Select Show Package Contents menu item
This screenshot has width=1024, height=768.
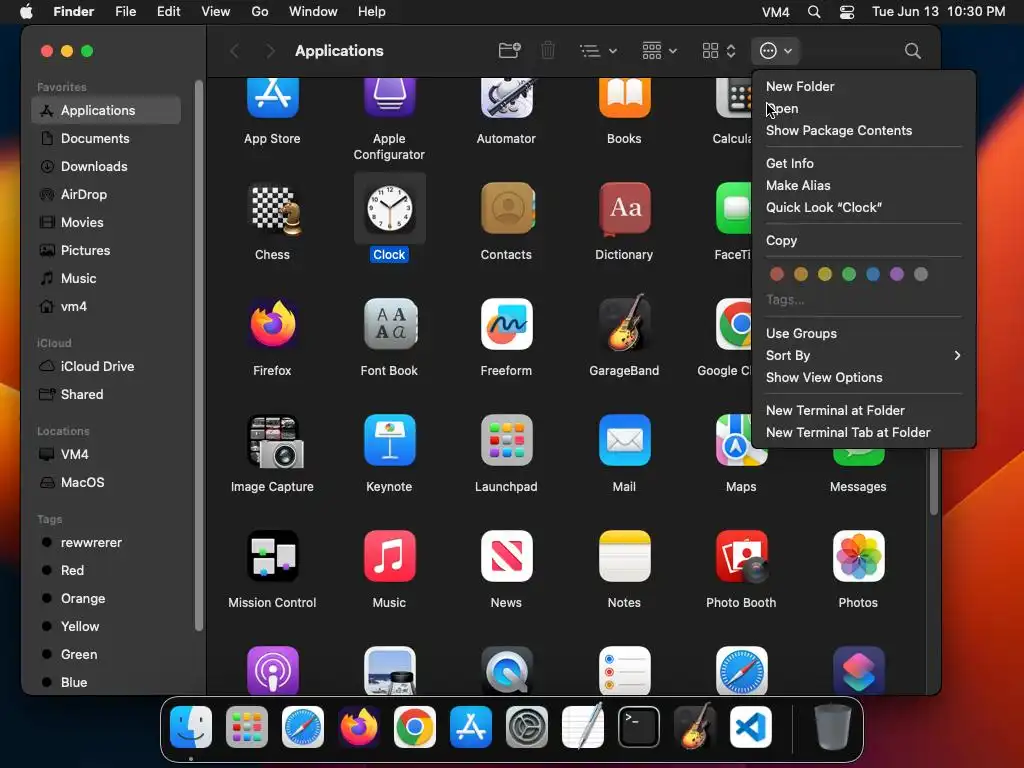tap(863, 131)
